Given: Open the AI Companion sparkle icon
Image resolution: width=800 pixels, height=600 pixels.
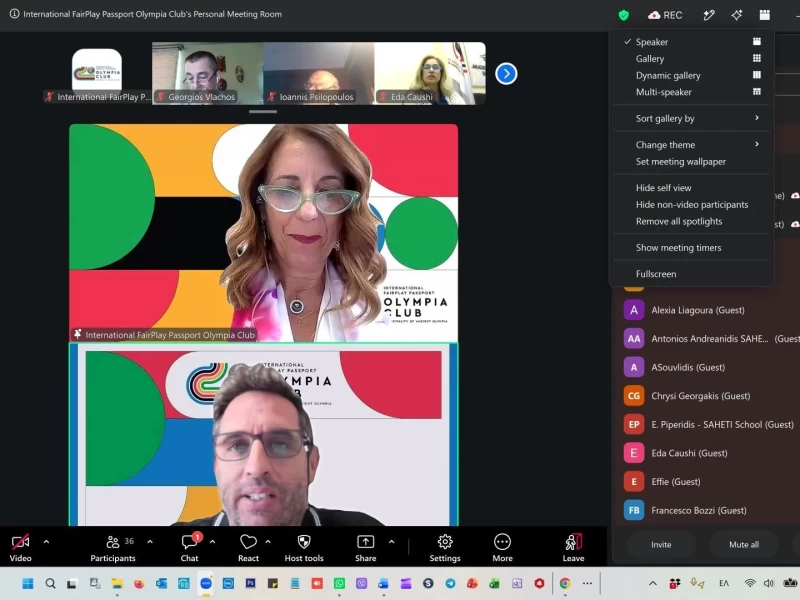Looking at the screenshot, I should (x=736, y=15).
